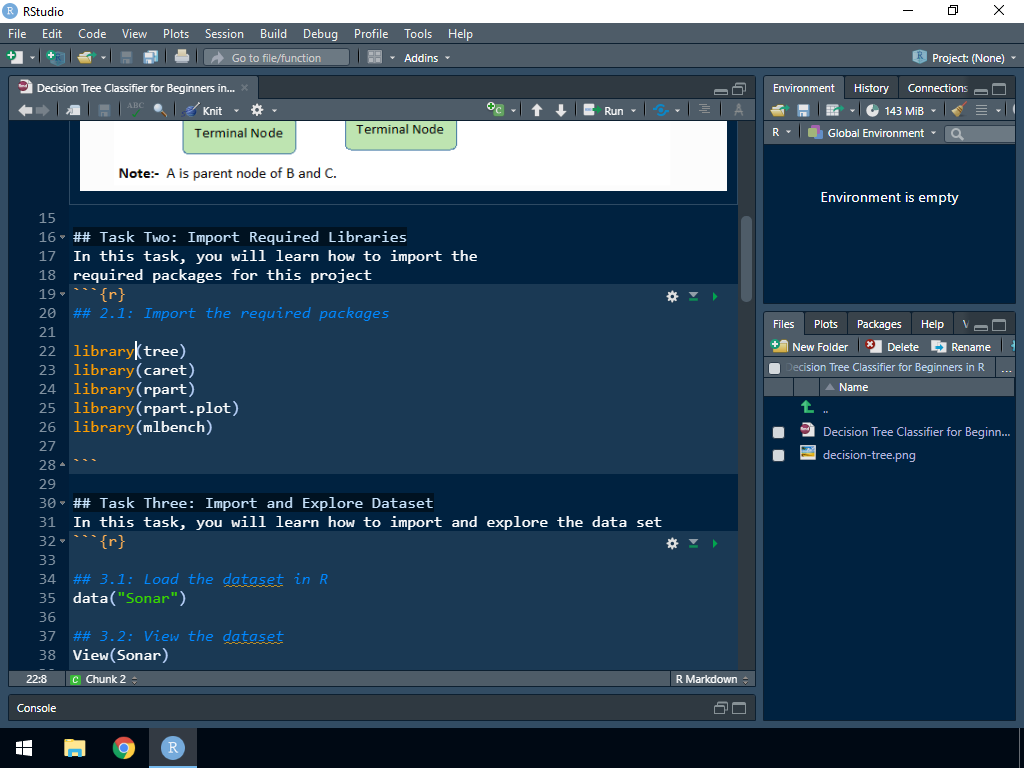Open the editor gear options icon
The height and width of the screenshot is (768, 1024).
pyautogui.click(x=257, y=110)
